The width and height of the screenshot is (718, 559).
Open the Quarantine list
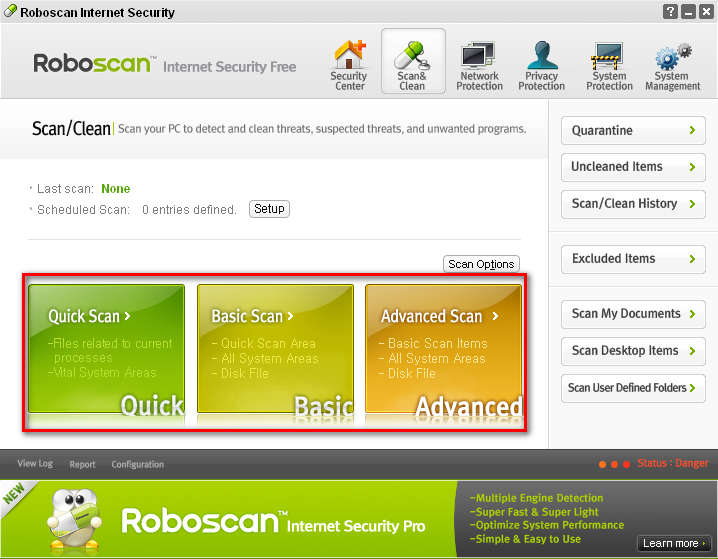633,130
